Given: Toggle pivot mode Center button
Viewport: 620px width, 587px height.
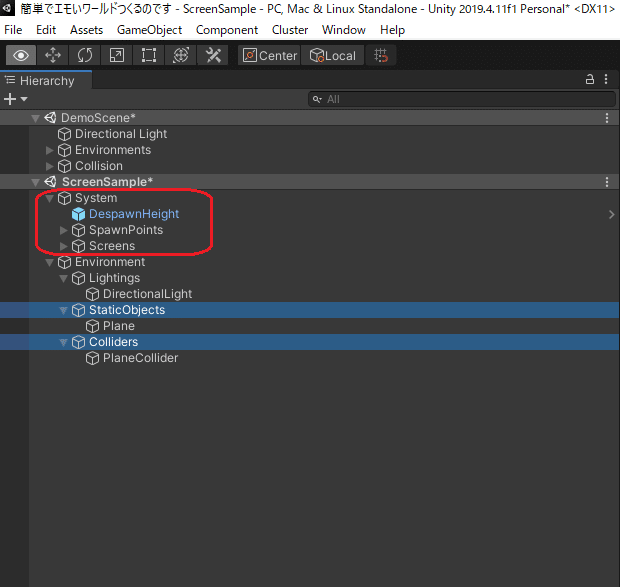Looking at the screenshot, I should pos(270,55).
